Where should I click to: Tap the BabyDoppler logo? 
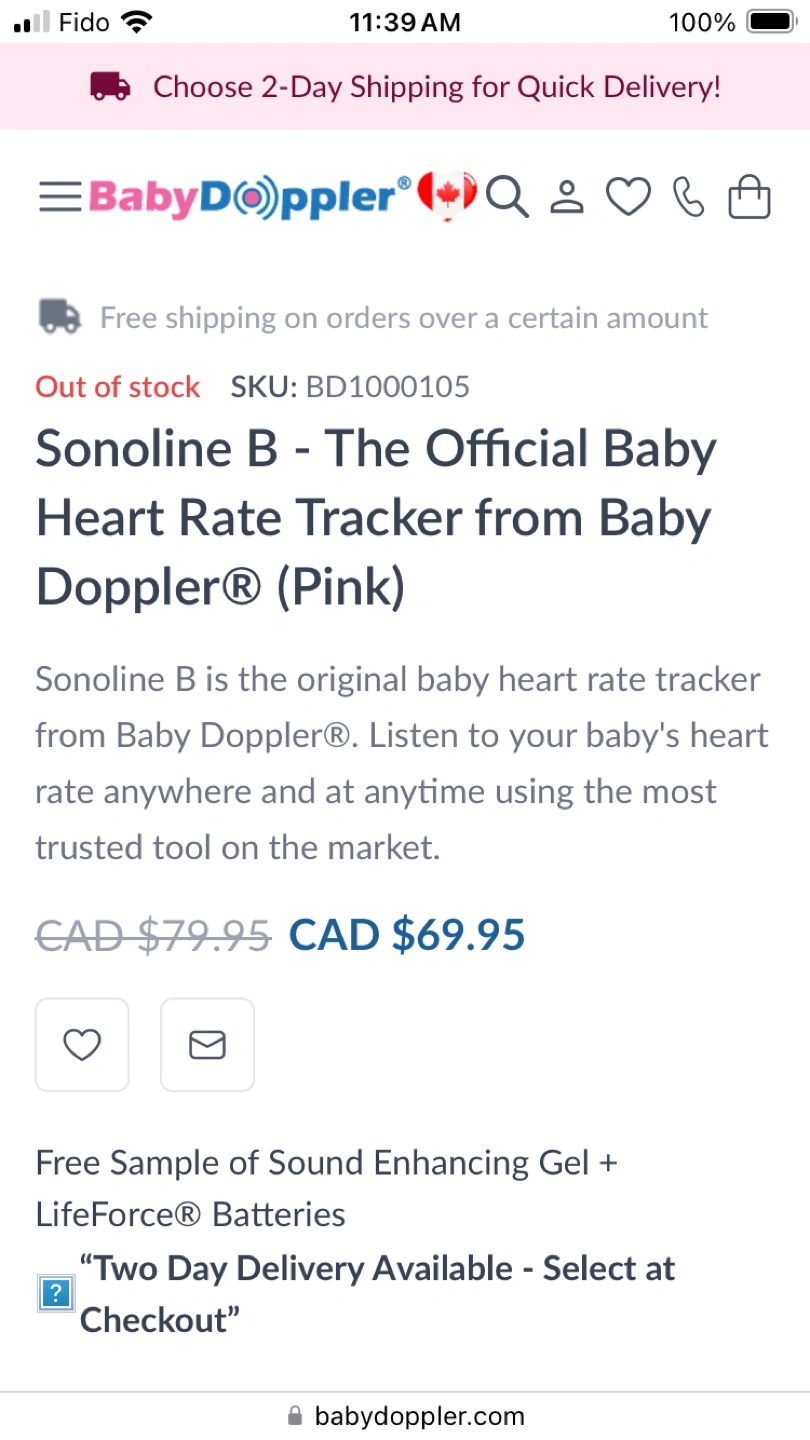pyautogui.click(x=250, y=197)
